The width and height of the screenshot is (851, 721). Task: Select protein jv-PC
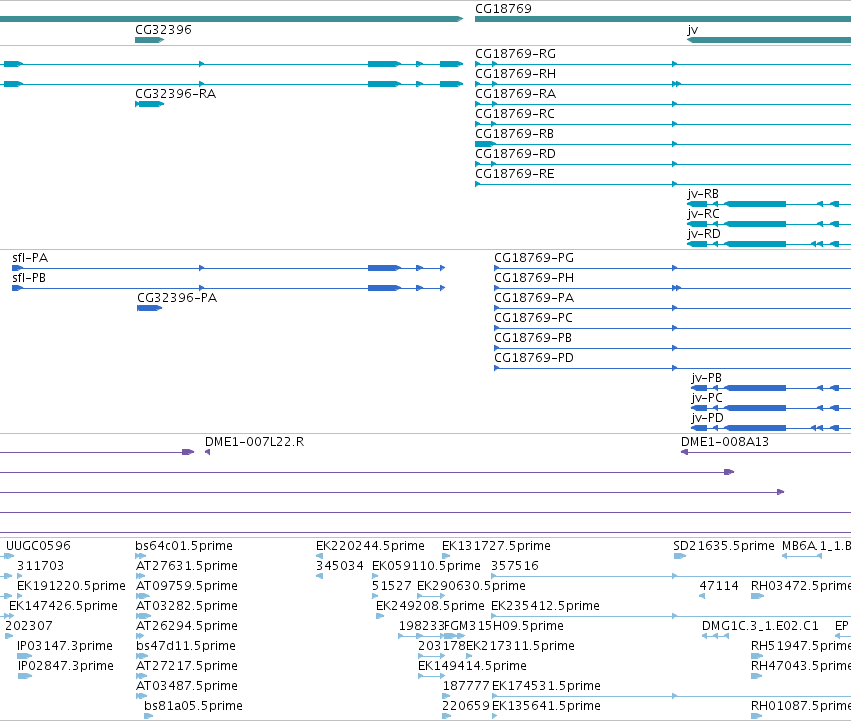coord(707,399)
